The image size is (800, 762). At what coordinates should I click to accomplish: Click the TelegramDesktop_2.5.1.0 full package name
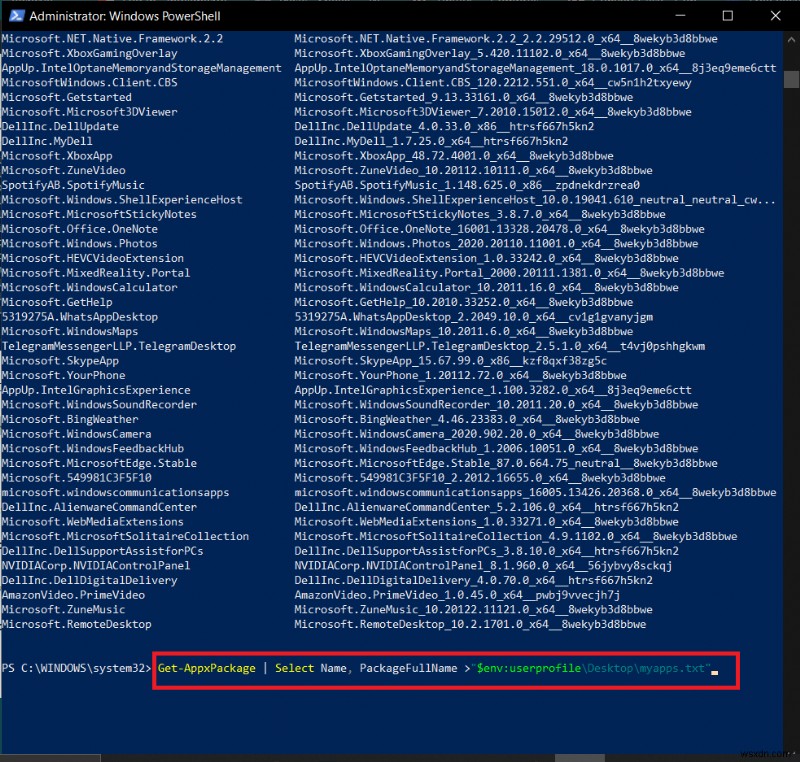pos(499,346)
